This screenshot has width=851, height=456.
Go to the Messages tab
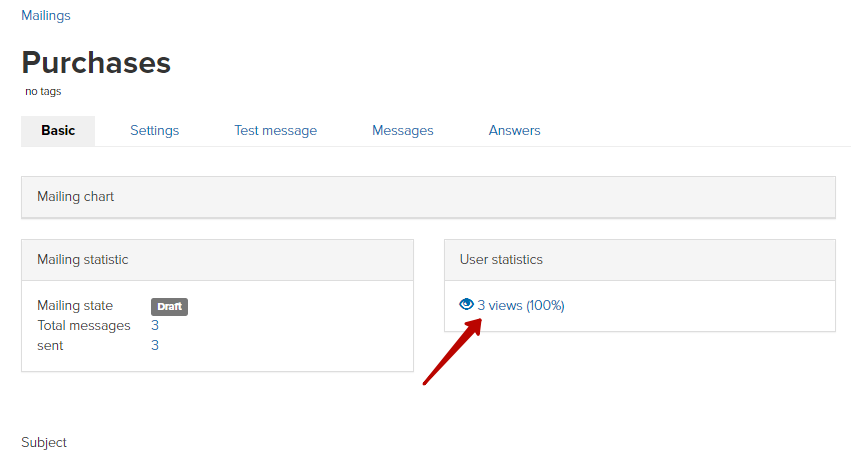[403, 131]
